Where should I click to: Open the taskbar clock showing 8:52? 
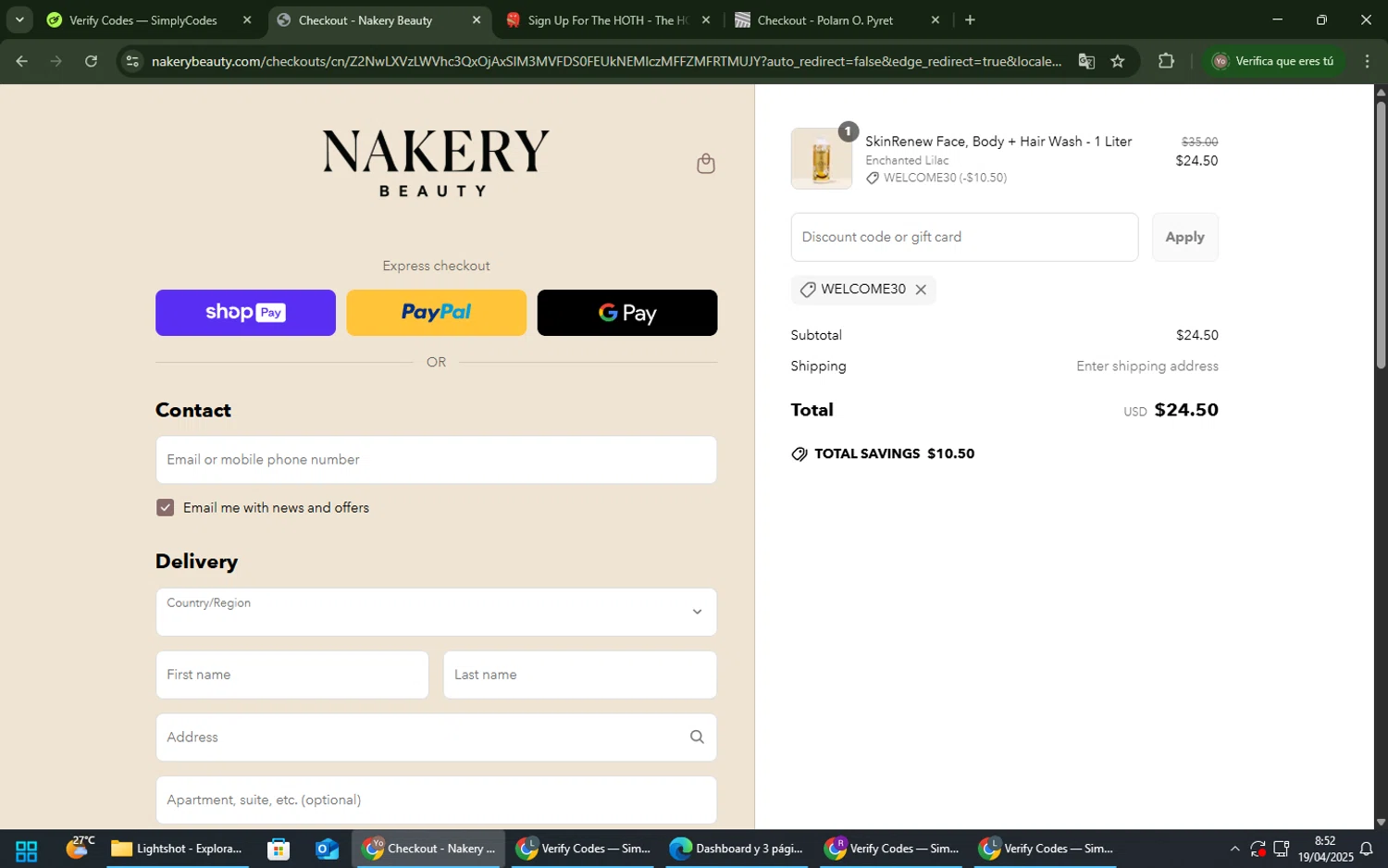(1325, 849)
